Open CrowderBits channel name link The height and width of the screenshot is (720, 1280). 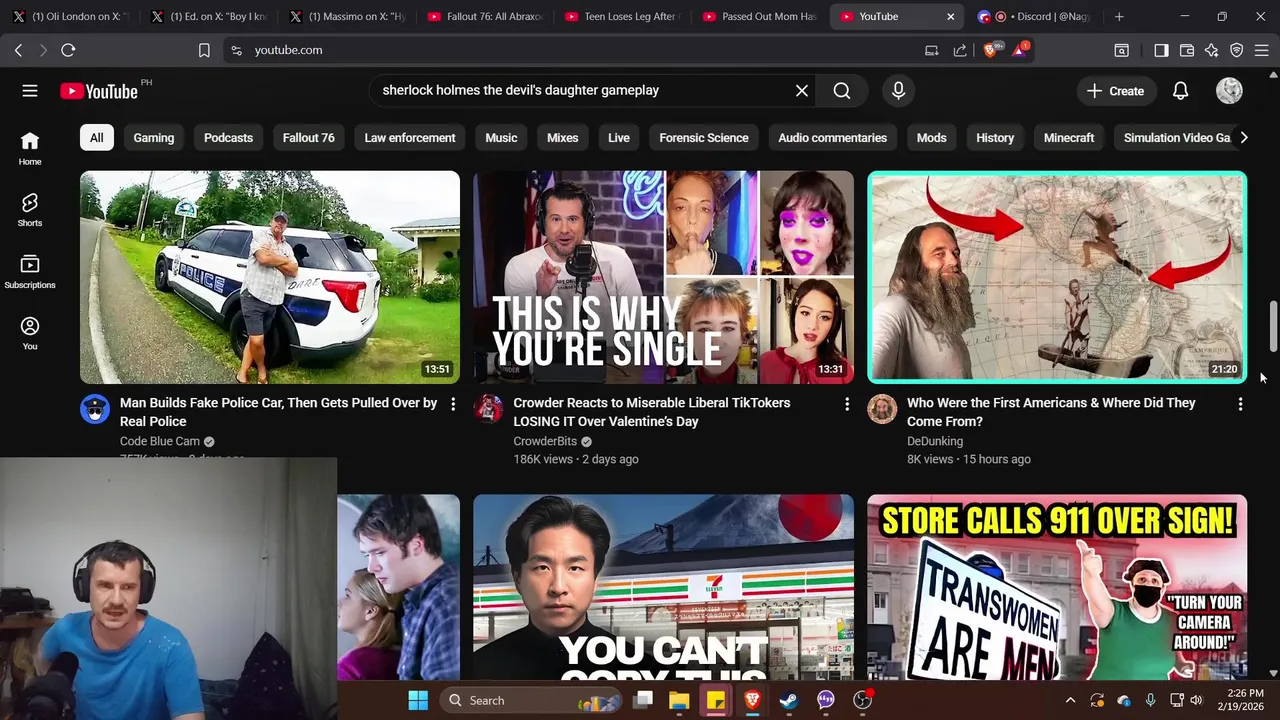(x=545, y=441)
